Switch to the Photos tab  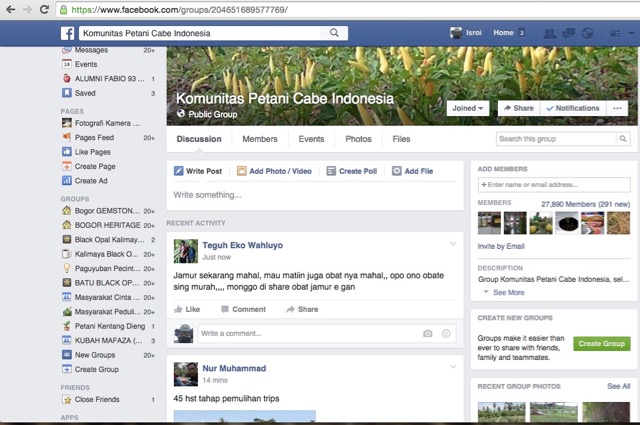click(358, 139)
